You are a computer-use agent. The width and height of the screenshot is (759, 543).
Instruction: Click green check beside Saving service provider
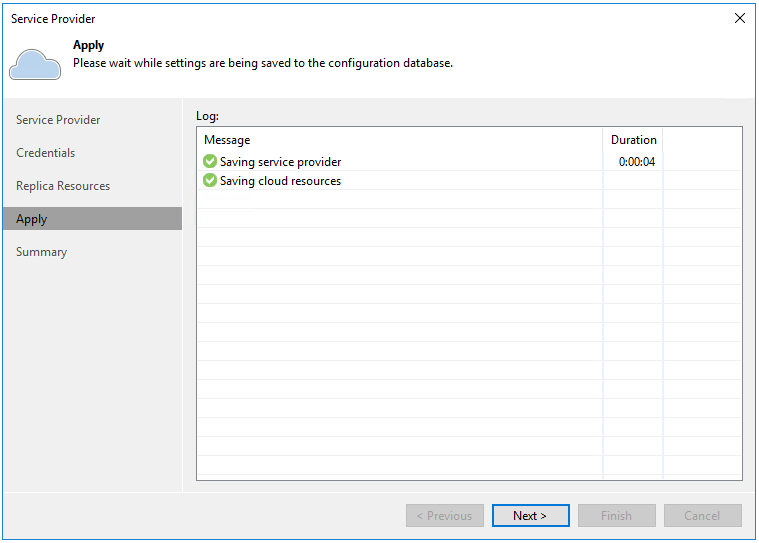click(x=210, y=162)
